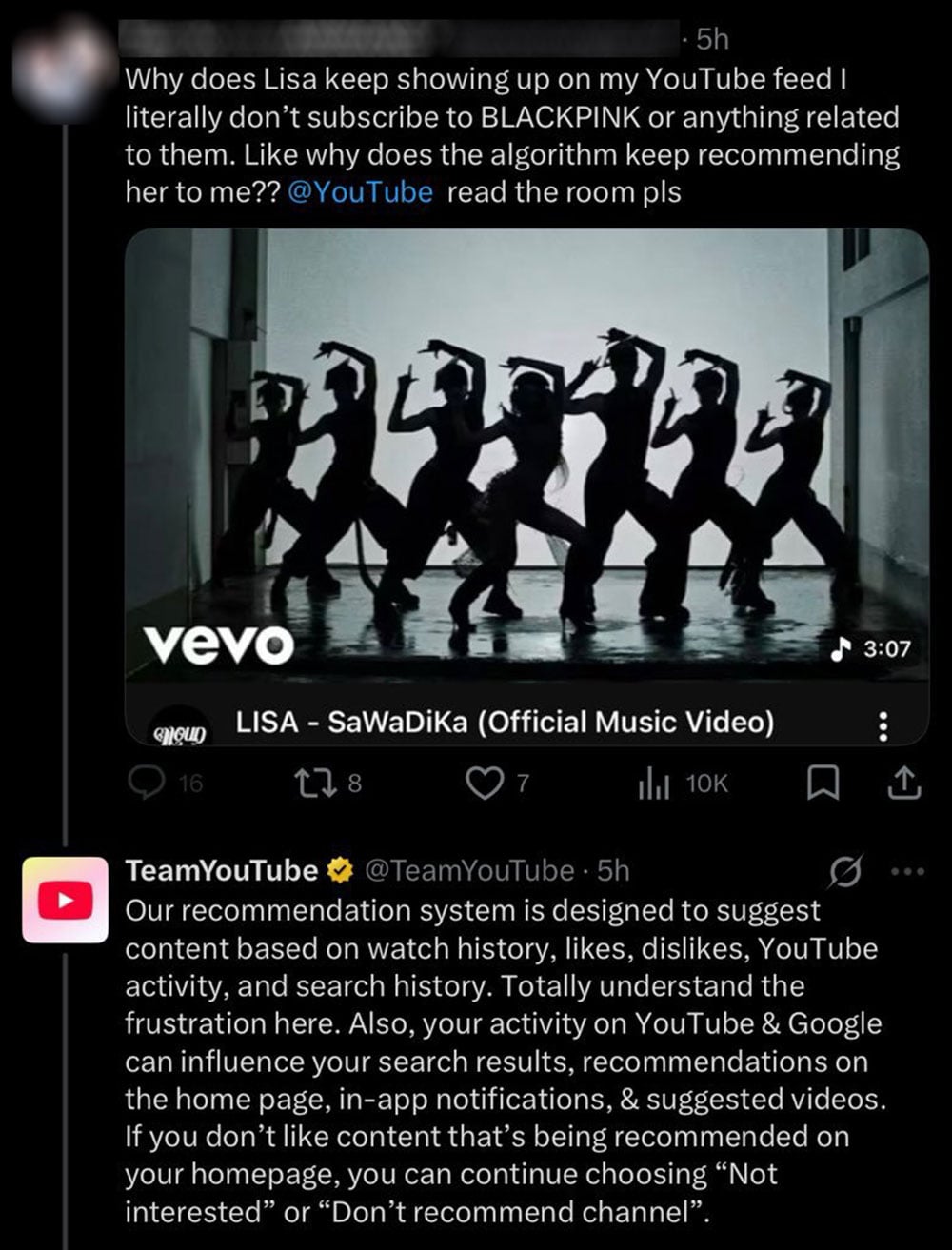Open the three-dot menu on the video card
Image resolution: width=952 pixels, height=1250 pixels.
[883, 728]
